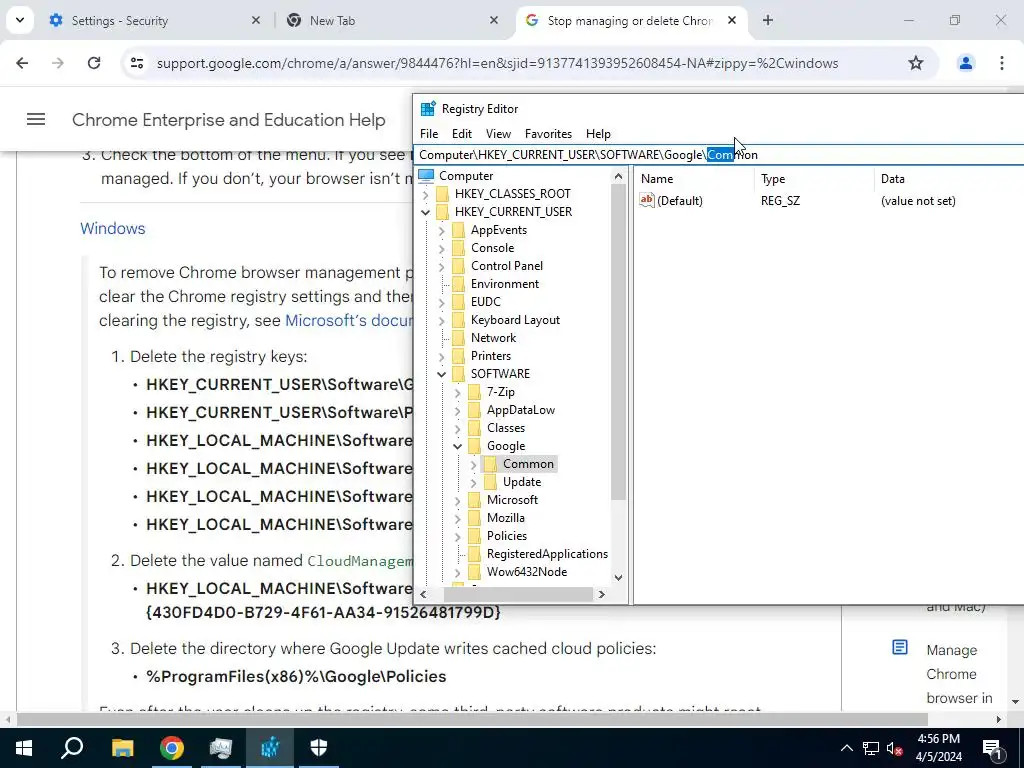
Task: Open the Windows link on the Help page
Action: (113, 229)
